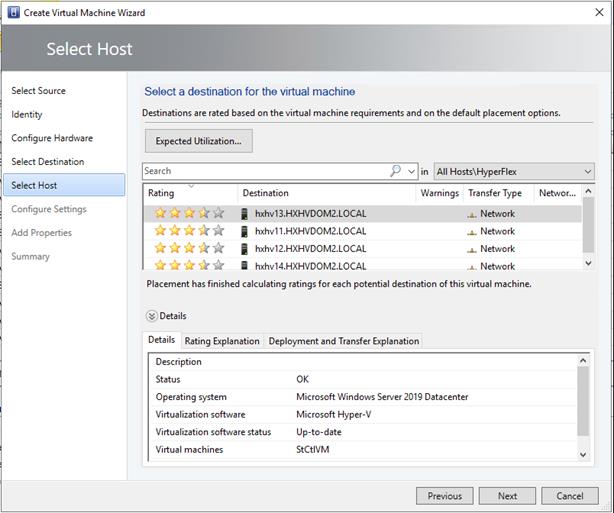Click the star rating for hxhv11
Viewport: 614px width, 513px height.
coord(190,231)
